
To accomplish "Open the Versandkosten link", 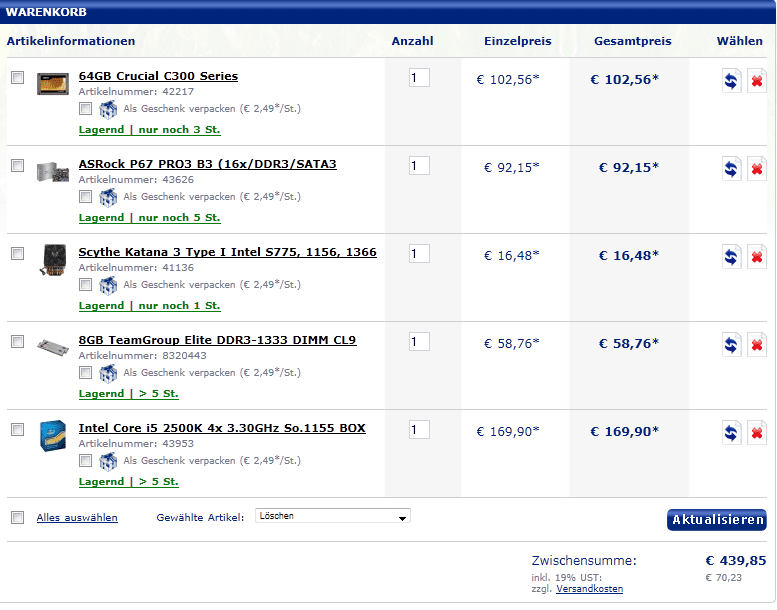I will (589, 589).
